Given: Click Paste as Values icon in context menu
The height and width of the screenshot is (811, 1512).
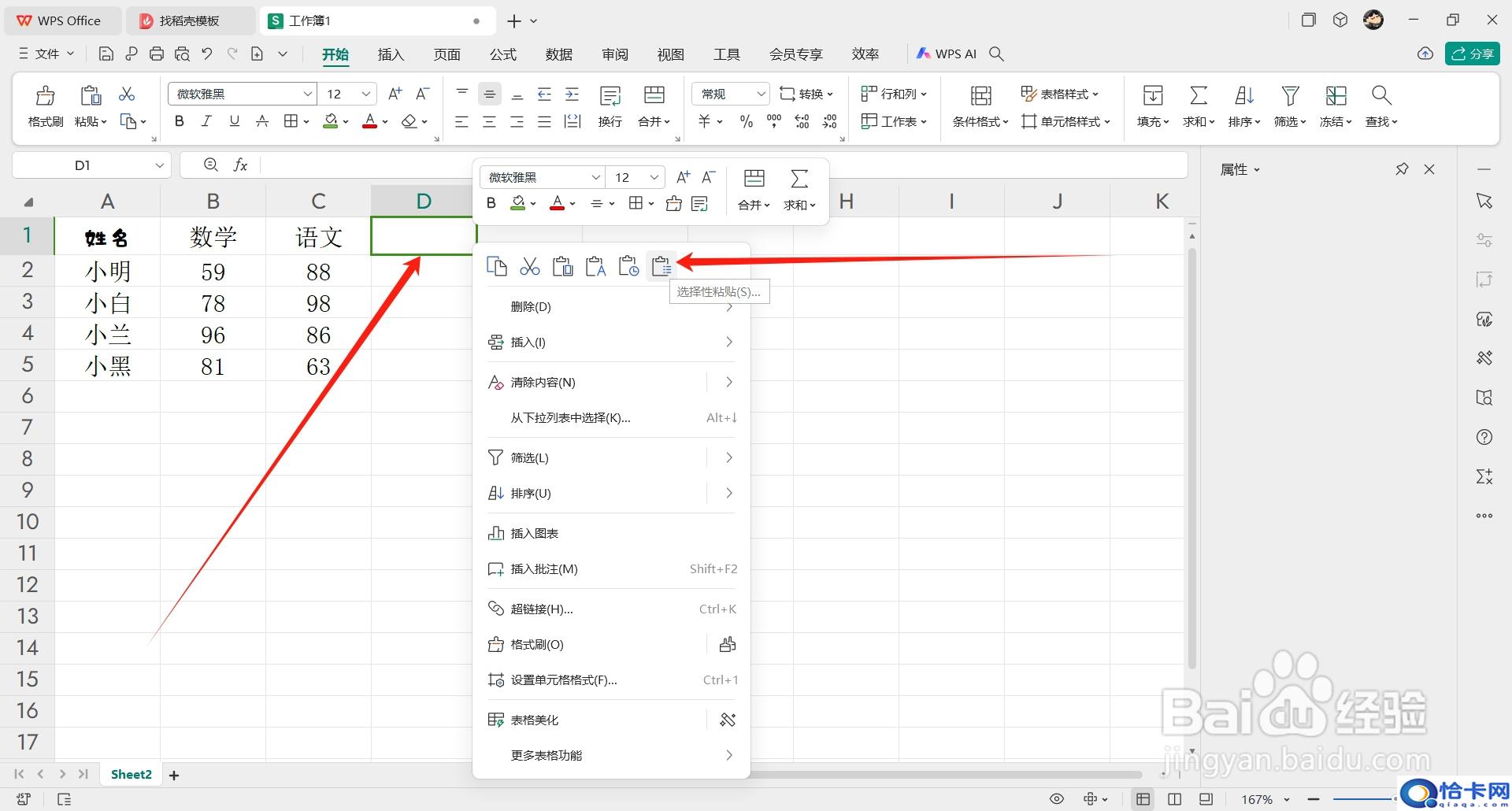Looking at the screenshot, I should [x=596, y=267].
